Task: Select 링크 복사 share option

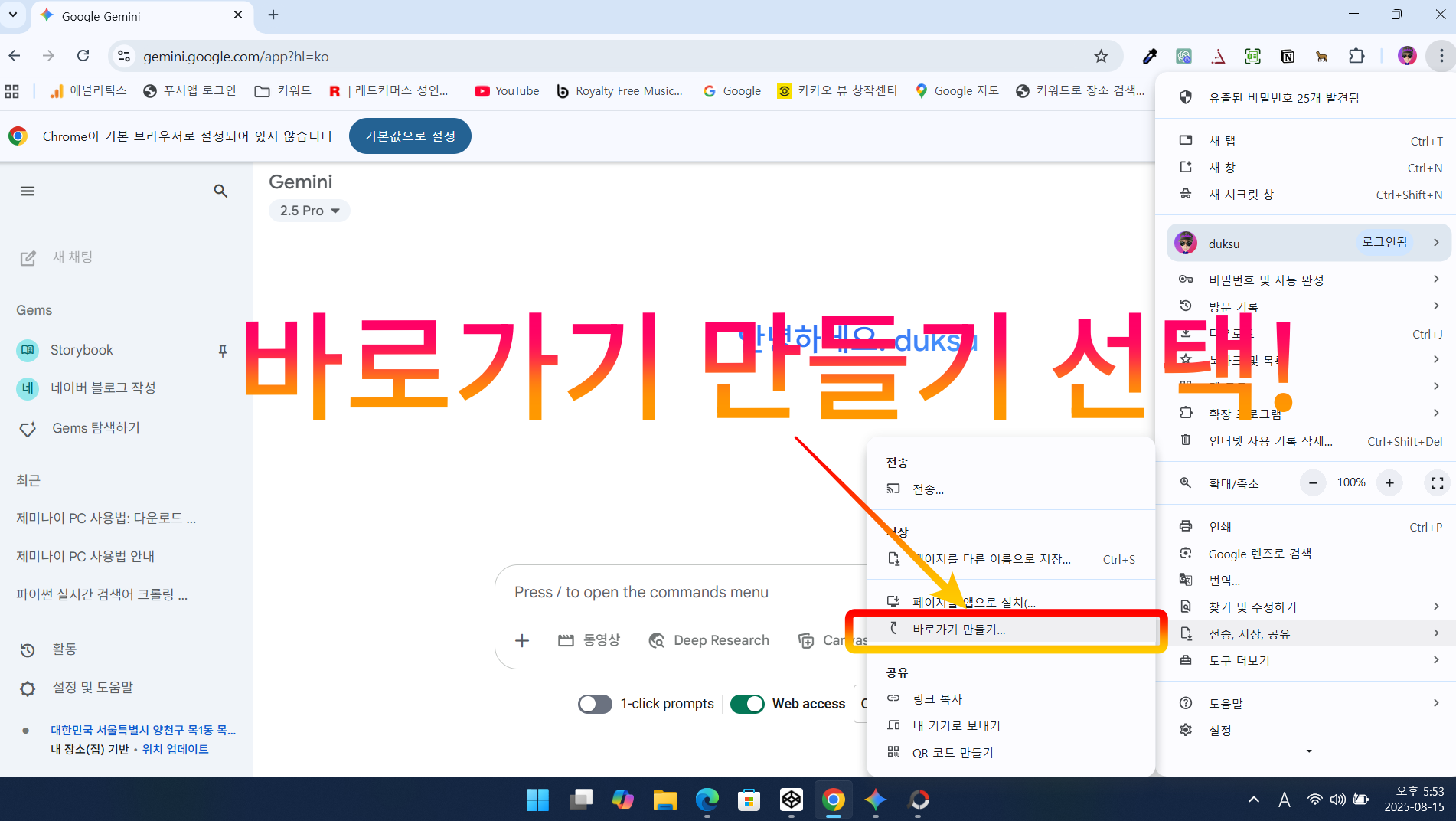Action: 1010,699
